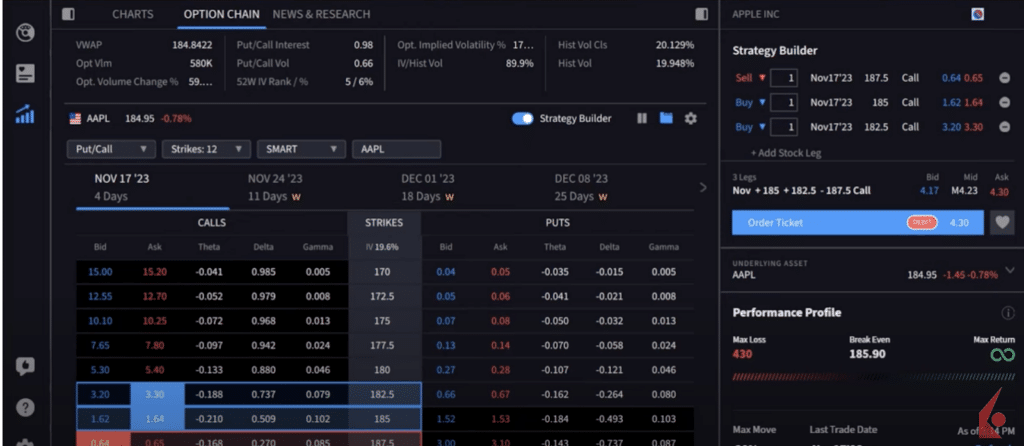Click call ask 12.70 at strike 172.5
Viewport: 1024px width, 446px height.
click(x=154, y=296)
